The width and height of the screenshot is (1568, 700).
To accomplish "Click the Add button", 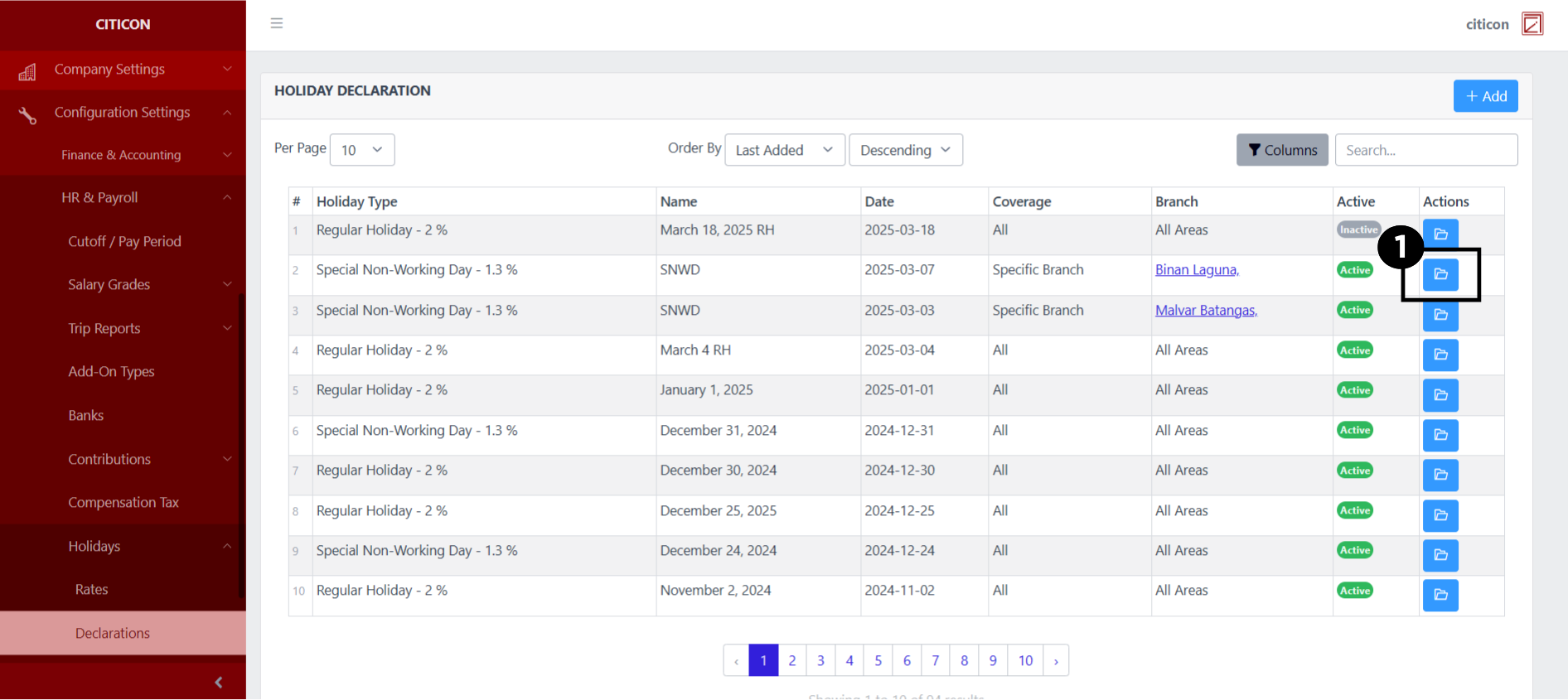I will click(1485, 96).
